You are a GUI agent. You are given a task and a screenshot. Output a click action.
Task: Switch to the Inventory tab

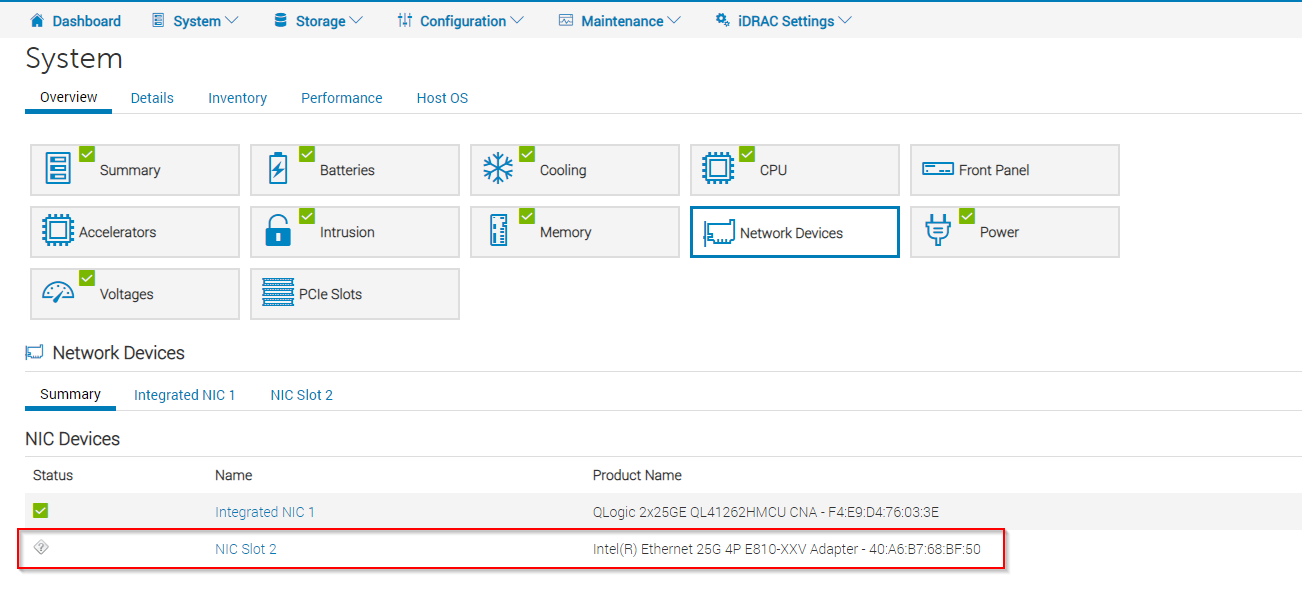237,97
